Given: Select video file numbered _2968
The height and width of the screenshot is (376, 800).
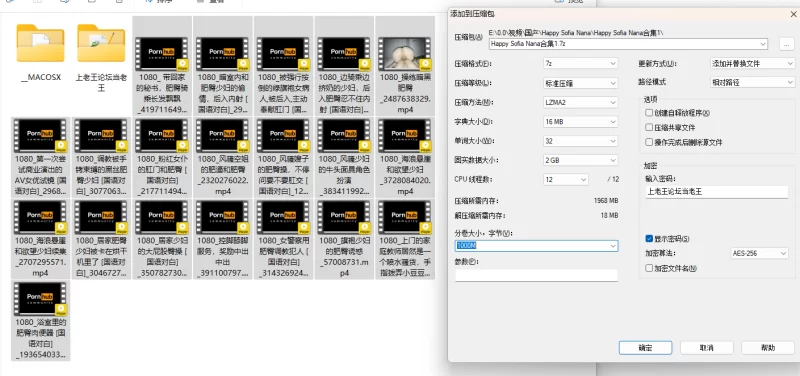Looking at the screenshot, I should pyautogui.click(x=40, y=158).
